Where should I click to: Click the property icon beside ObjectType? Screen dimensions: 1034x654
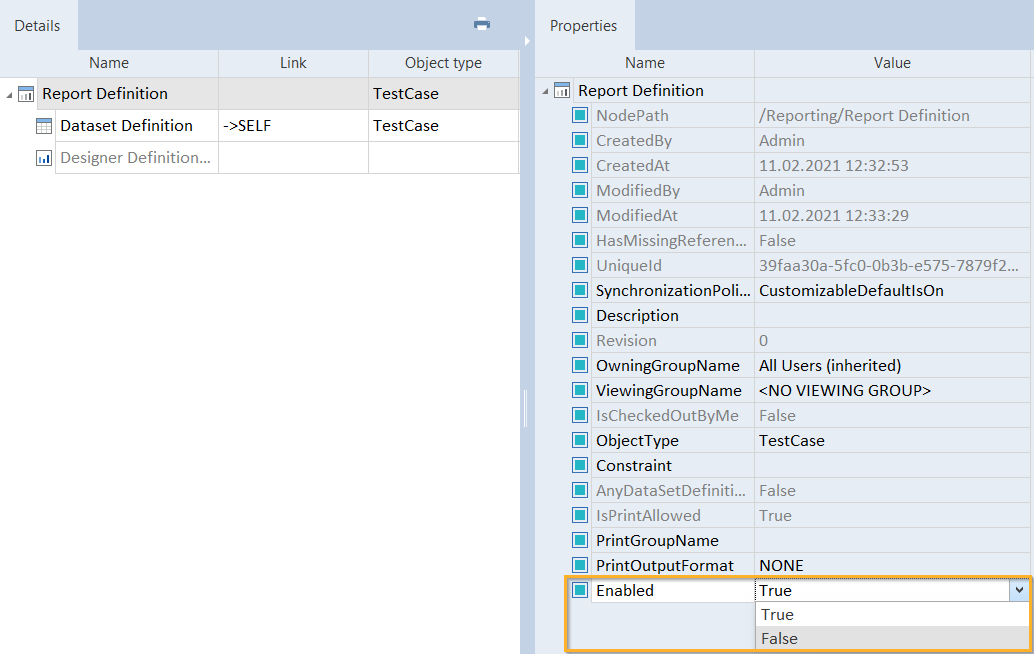pyautogui.click(x=580, y=441)
